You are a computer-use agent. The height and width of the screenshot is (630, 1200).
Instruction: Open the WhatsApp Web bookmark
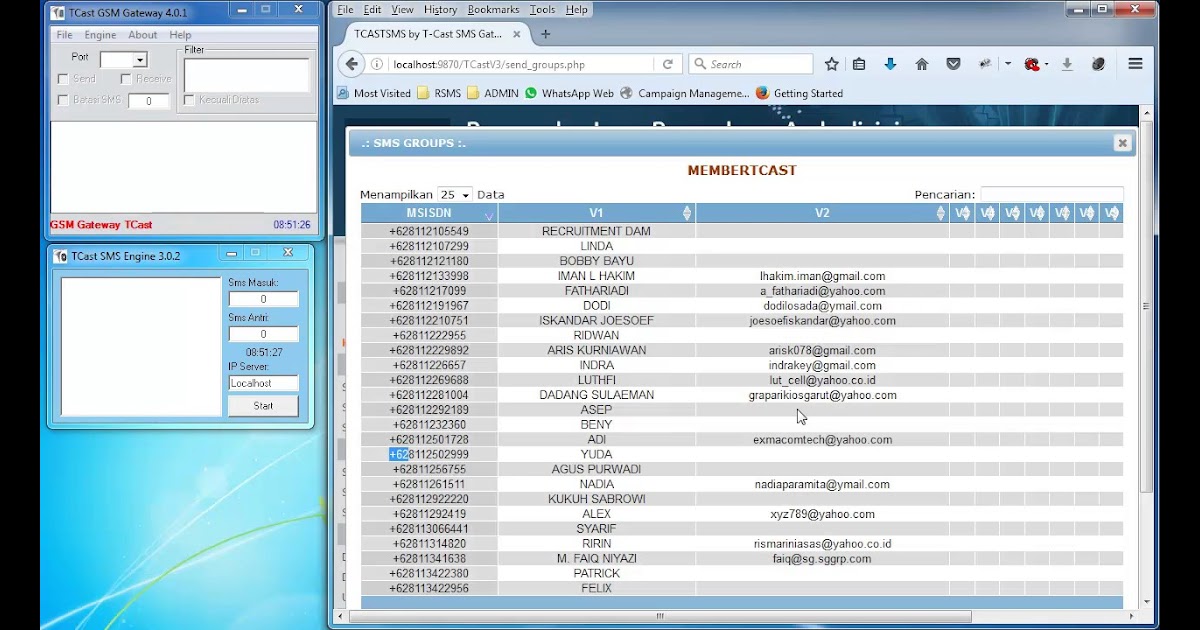(x=569, y=93)
